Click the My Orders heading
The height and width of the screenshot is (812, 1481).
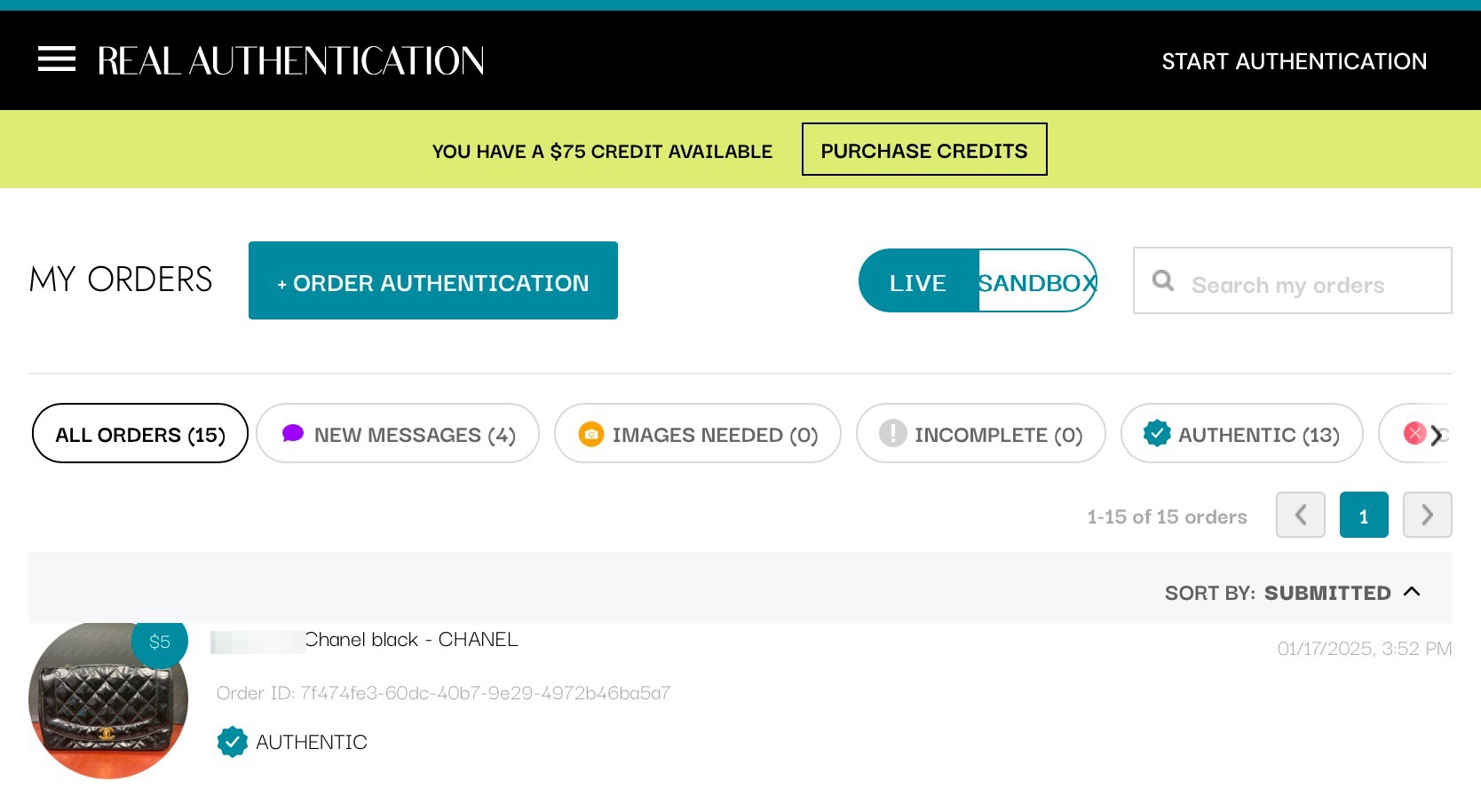[x=121, y=280]
